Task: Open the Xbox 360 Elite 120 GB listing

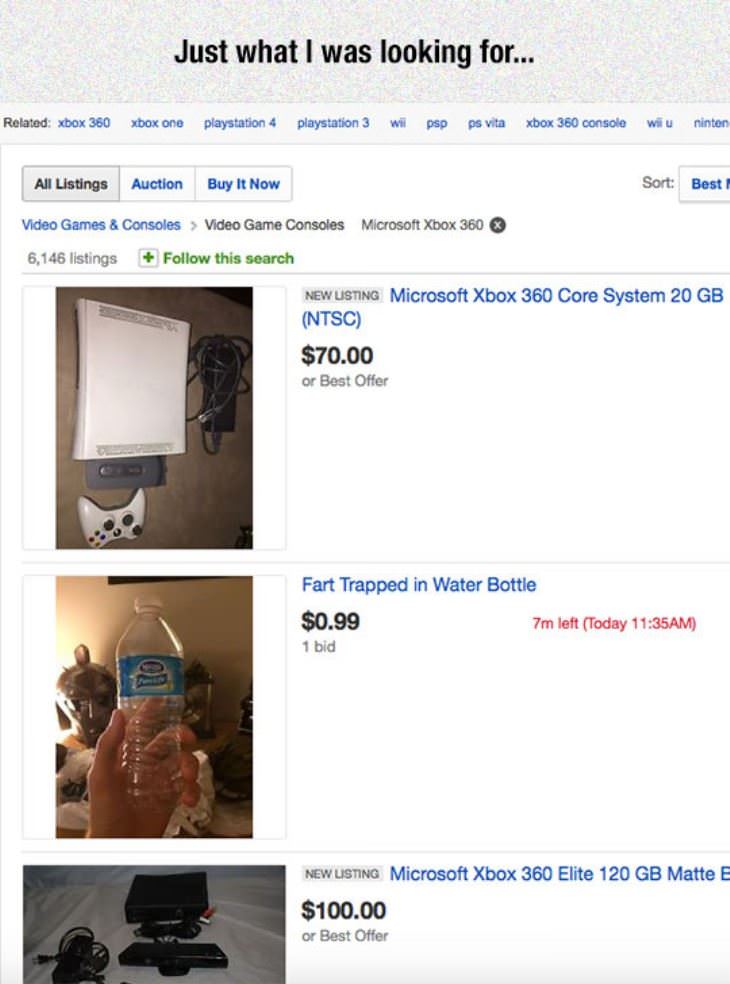Action: (x=559, y=874)
